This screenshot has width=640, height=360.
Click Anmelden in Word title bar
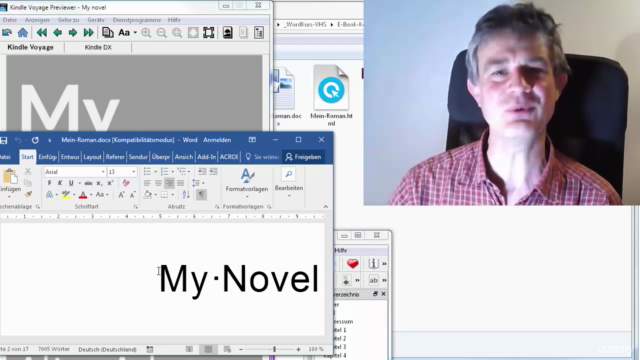click(217, 140)
